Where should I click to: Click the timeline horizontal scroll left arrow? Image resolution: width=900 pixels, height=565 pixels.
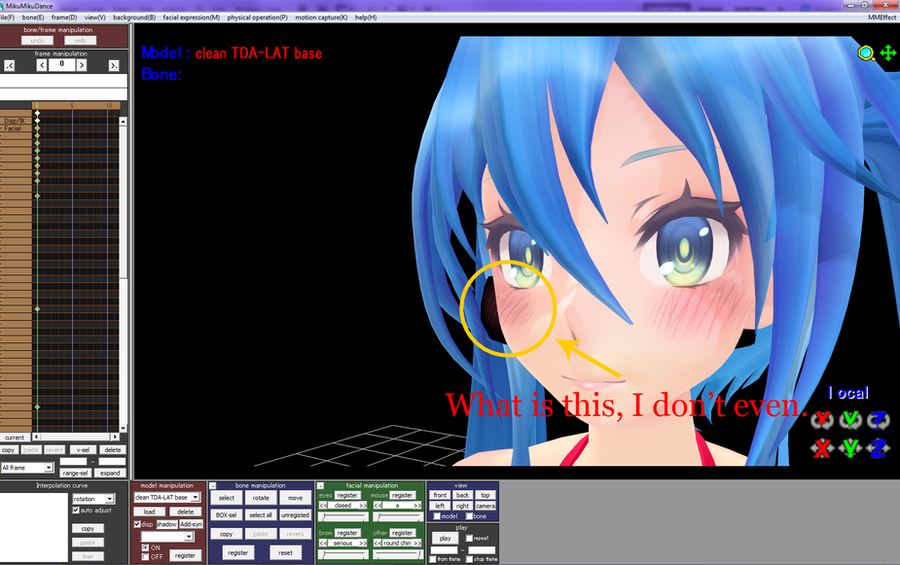click(36, 437)
